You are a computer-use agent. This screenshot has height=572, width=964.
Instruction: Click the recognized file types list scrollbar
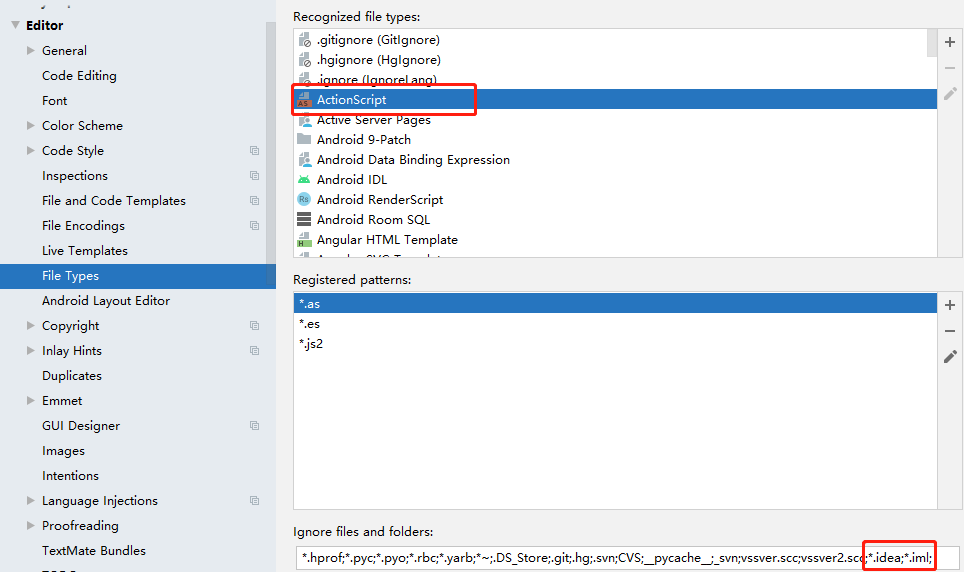(x=931, y=43)
